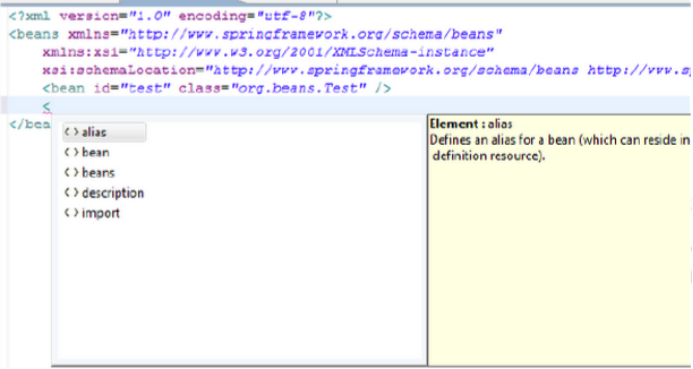This screenshot has width=693, height=369.
Task: Click the element icon beside bean
Action: 71,152
